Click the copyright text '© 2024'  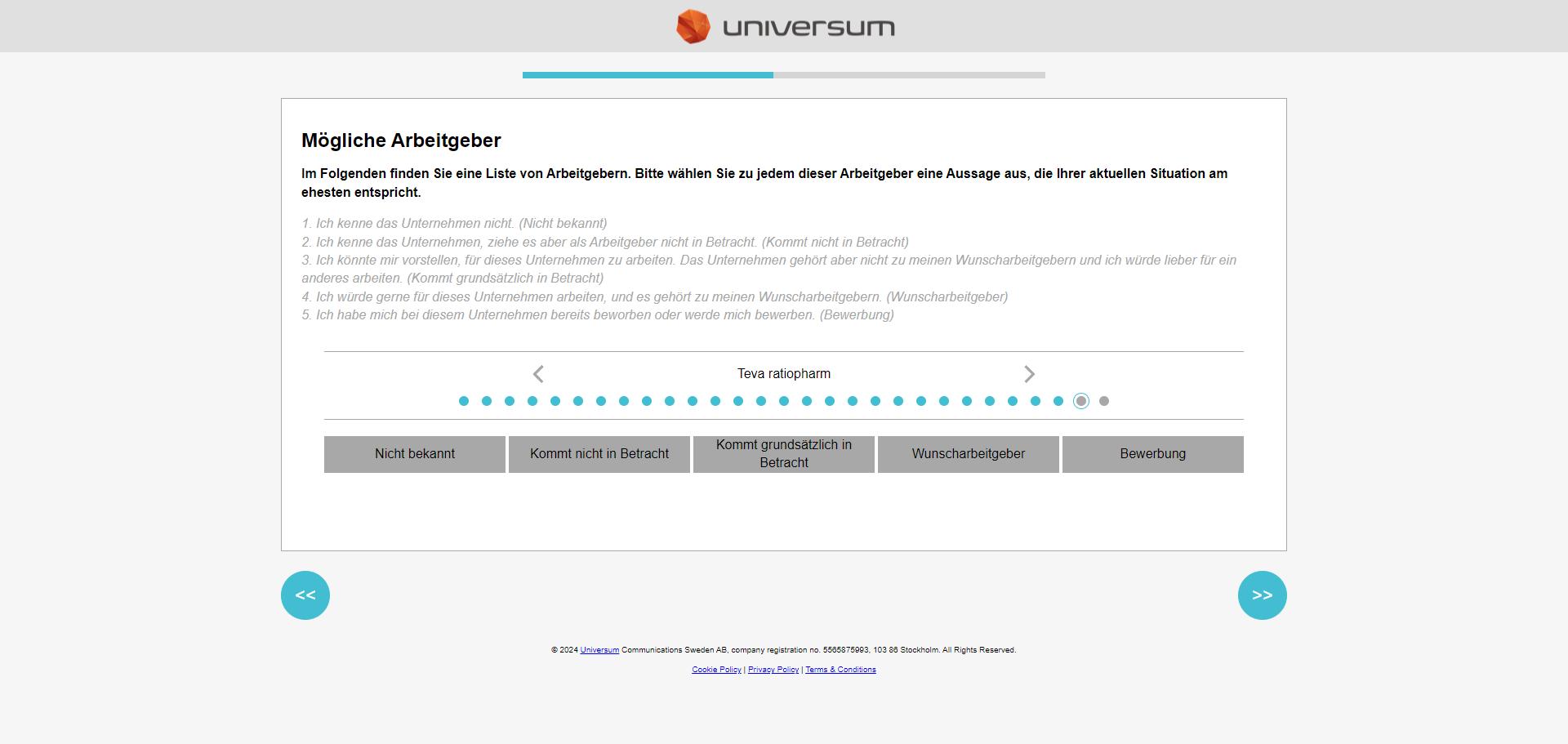(564, 650)
